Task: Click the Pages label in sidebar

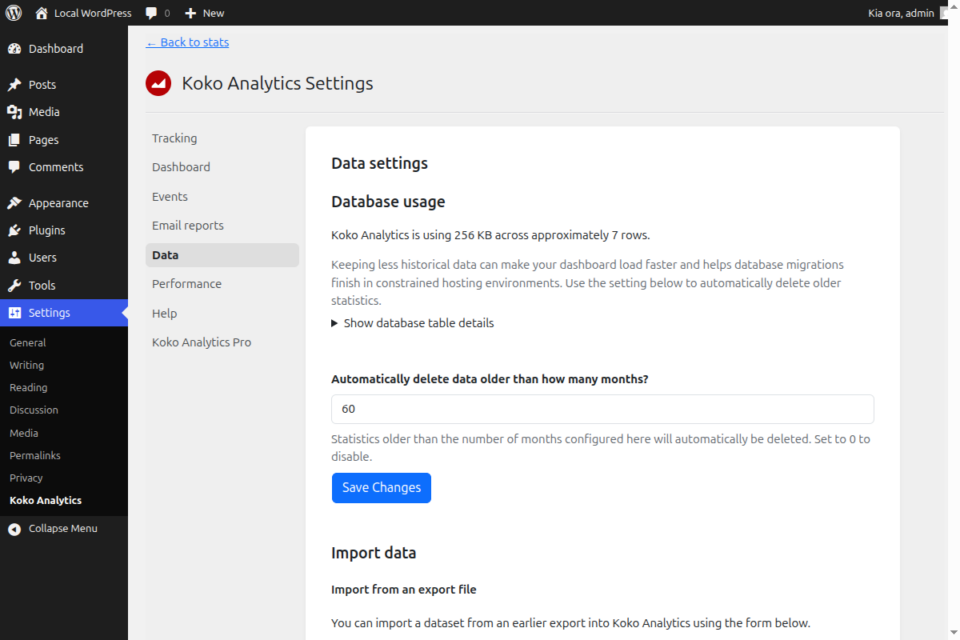Action: [x=43, y=140]
